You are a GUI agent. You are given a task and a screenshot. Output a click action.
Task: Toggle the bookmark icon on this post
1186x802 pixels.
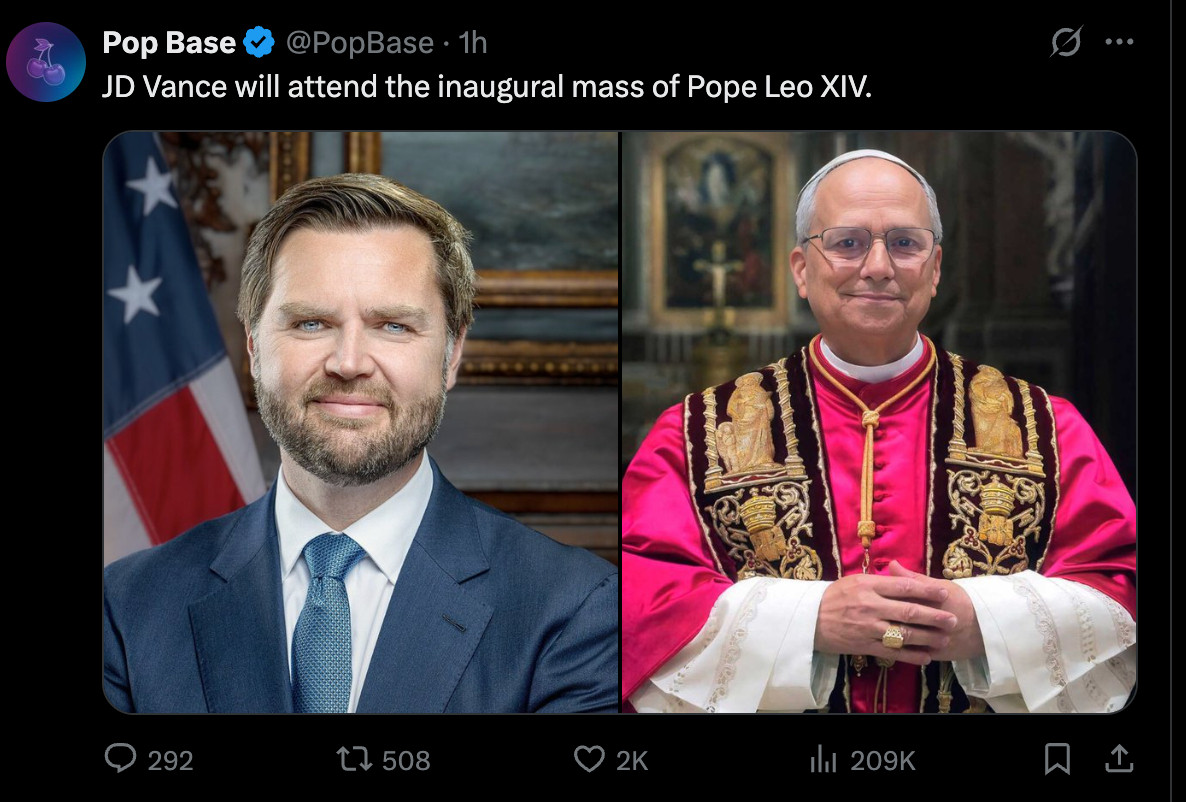(1057, 759)
